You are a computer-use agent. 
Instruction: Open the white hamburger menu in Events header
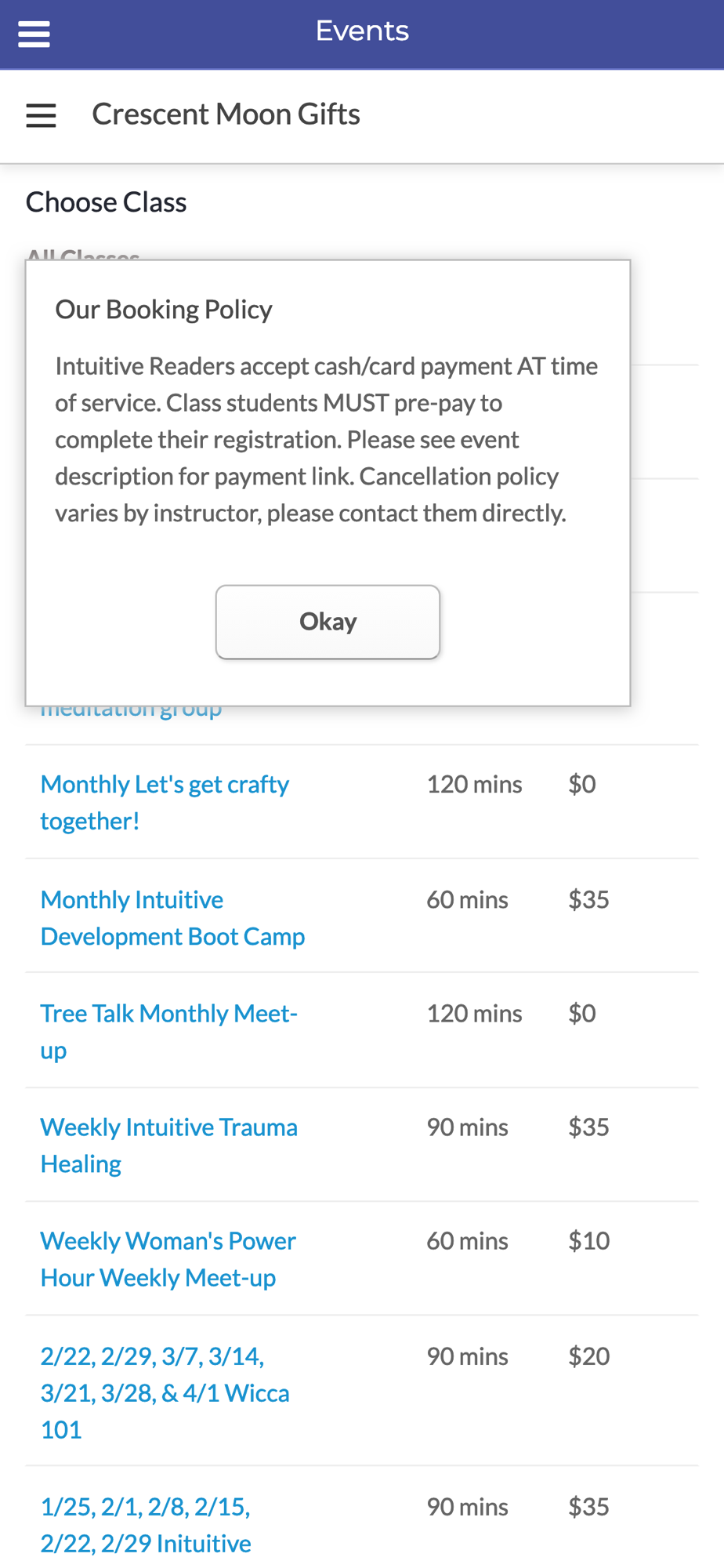click(x=34, y=34)
